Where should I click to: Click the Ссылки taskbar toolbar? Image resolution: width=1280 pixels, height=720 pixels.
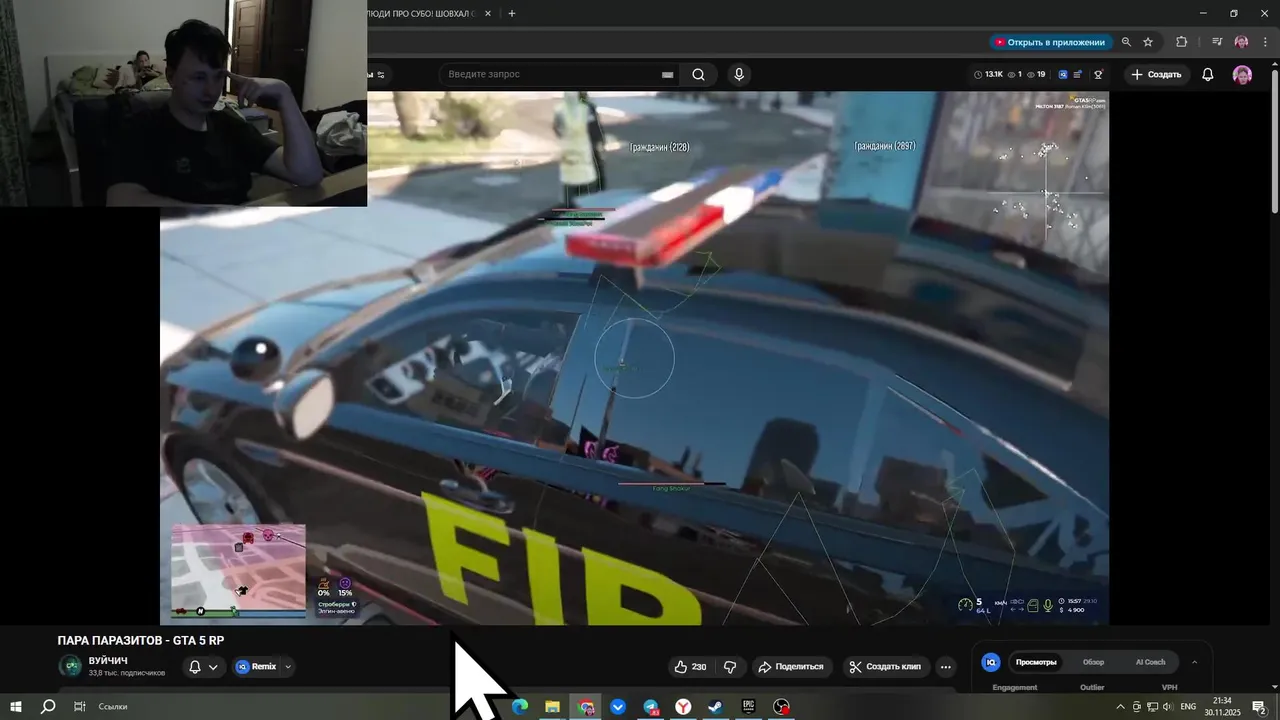pyautogui.click(x=113, y=707)
